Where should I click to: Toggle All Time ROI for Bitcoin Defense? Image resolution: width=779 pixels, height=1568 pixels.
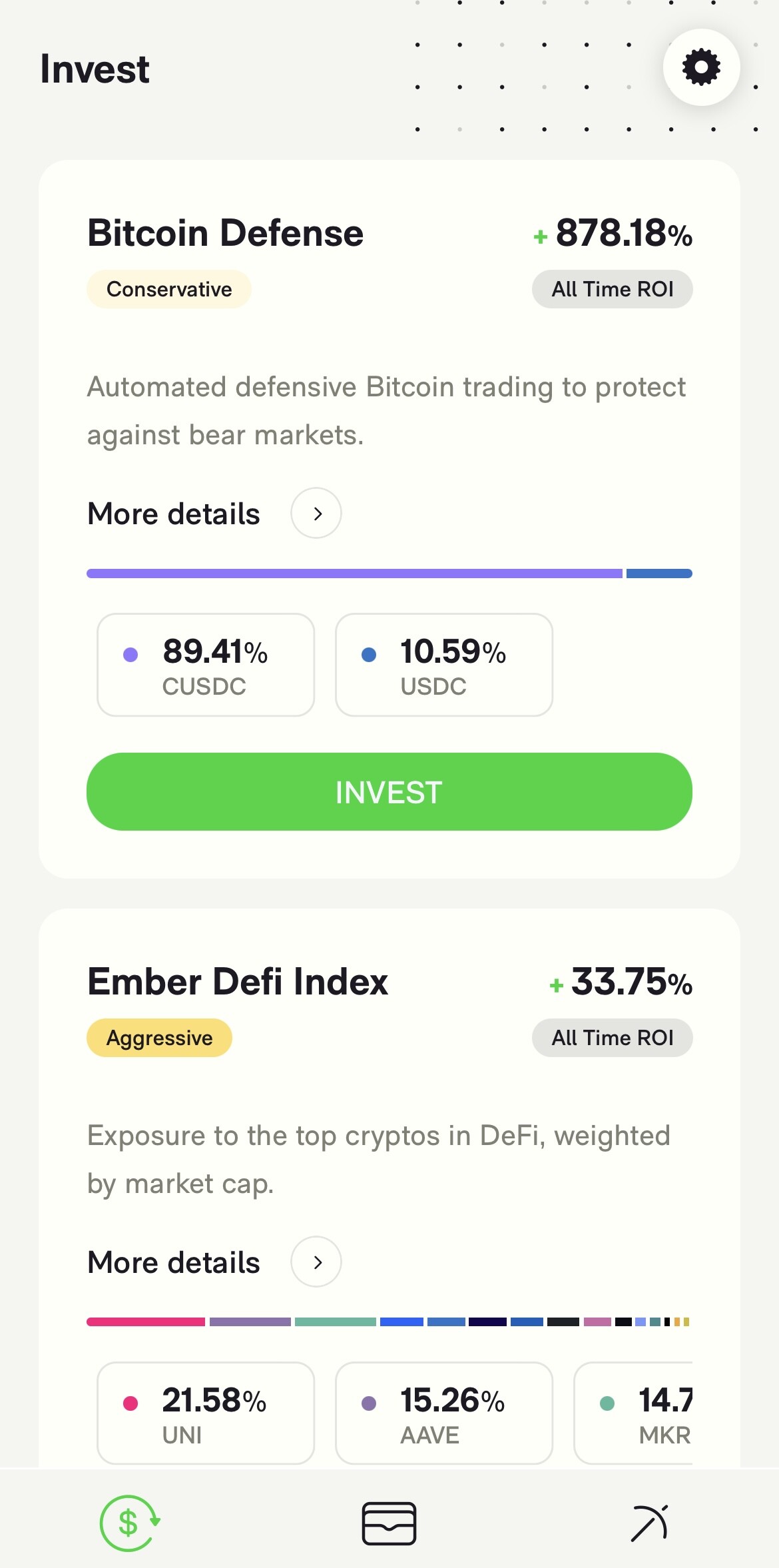612,289
